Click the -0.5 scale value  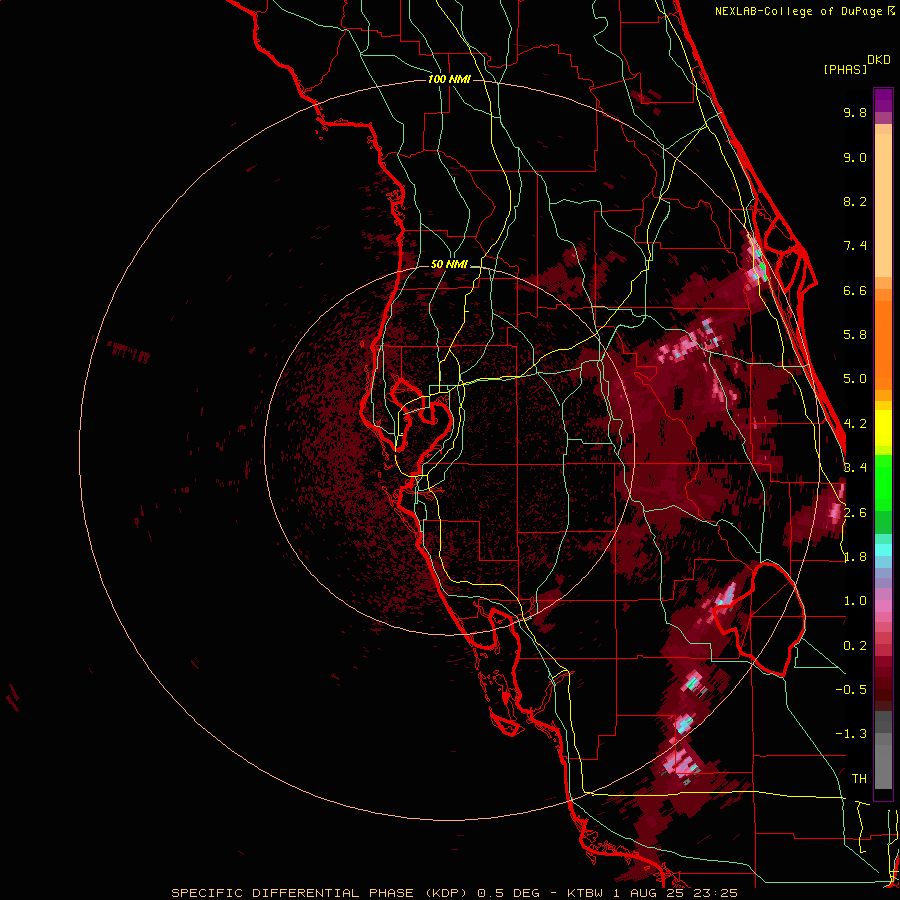click(x=851, y=690)
